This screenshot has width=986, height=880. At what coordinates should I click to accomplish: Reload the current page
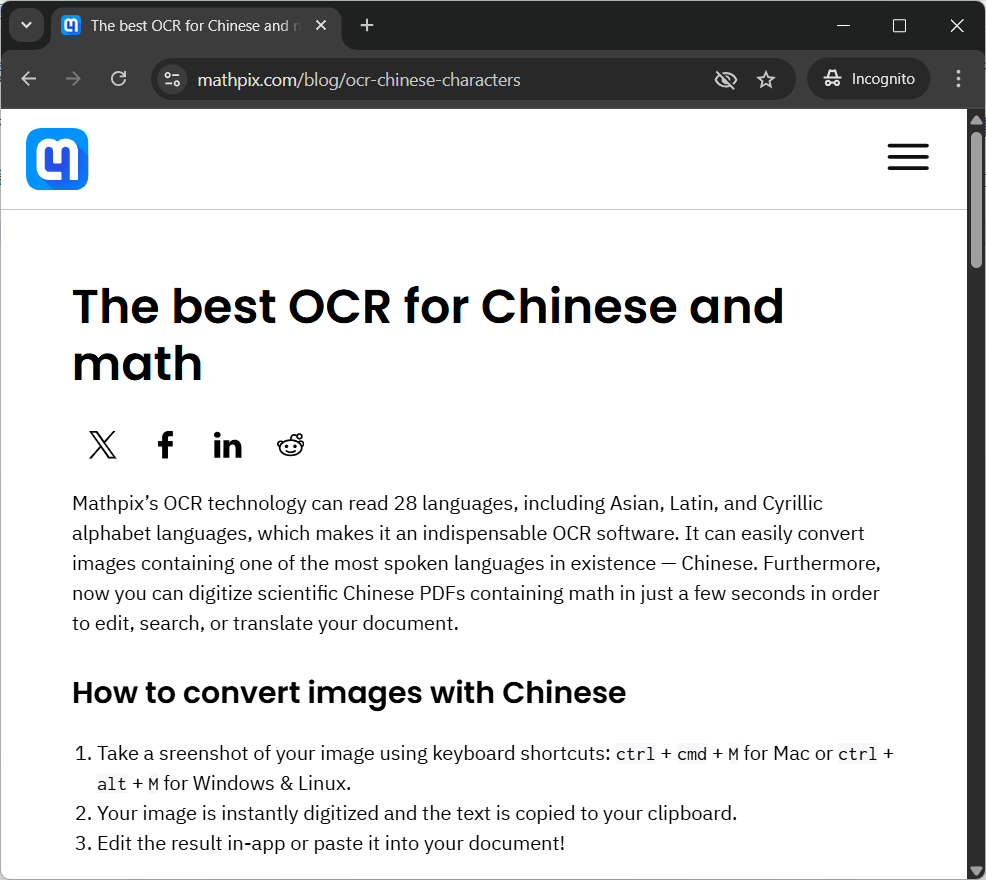pyautogui.click(x=119, y=79)
